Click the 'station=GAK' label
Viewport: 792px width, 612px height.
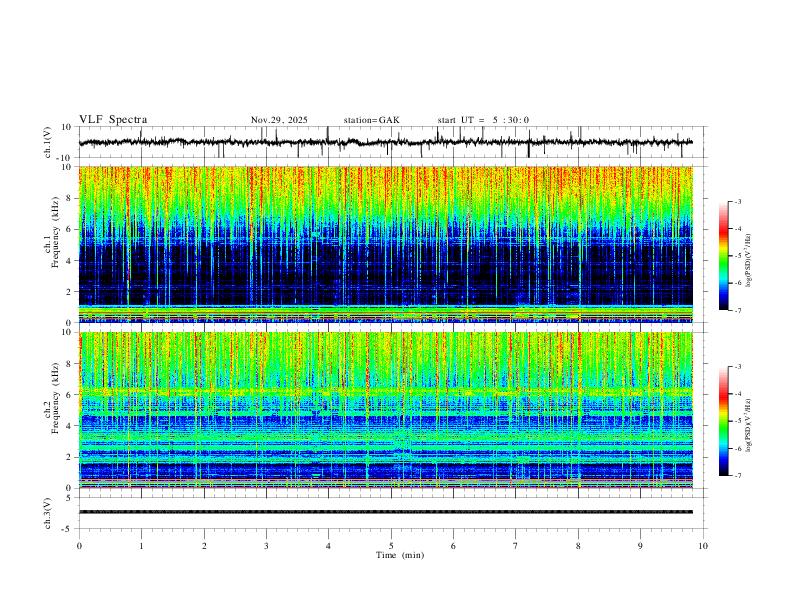pos(371,120)
